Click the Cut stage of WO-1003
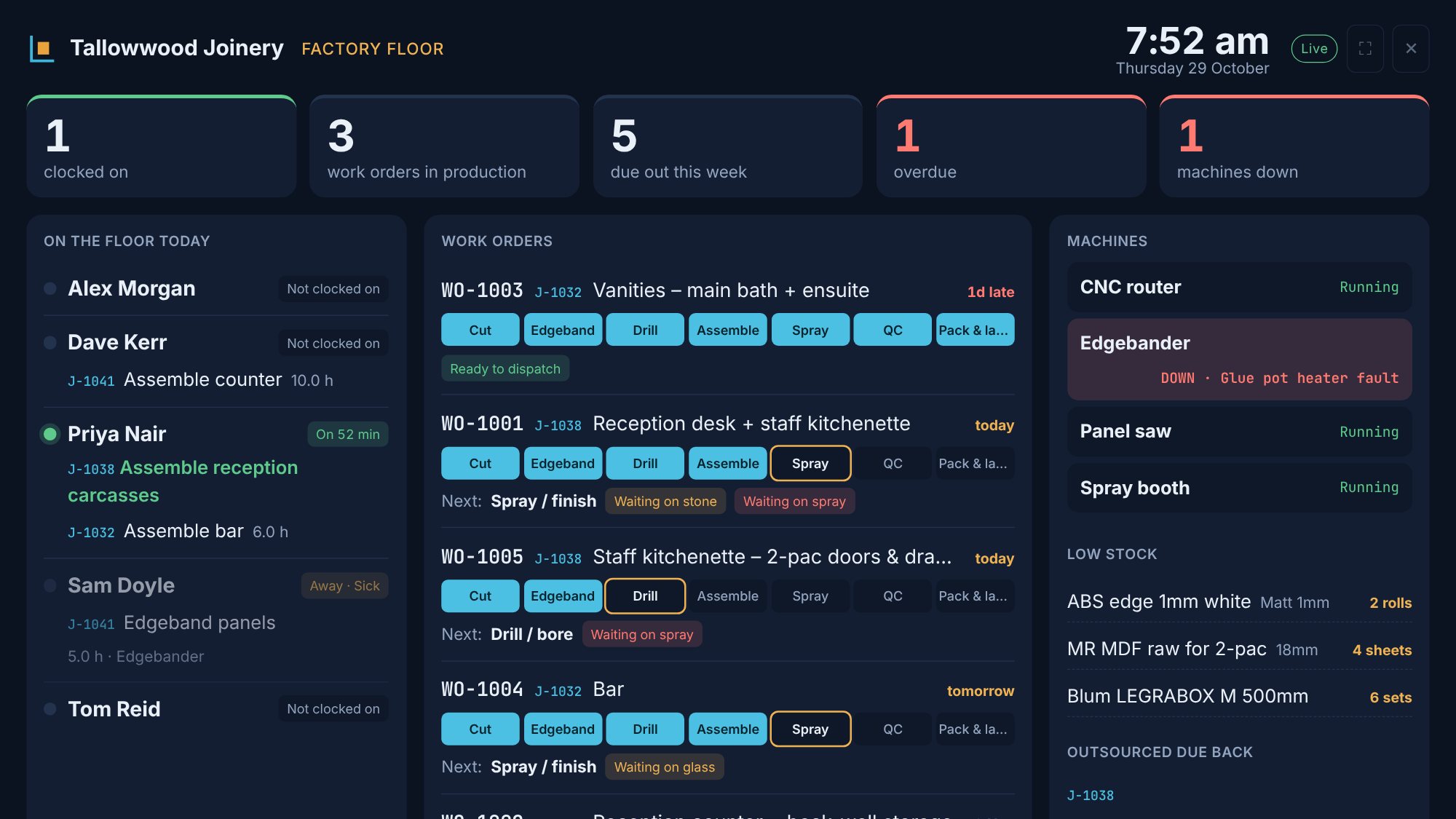 coord(480,330)
